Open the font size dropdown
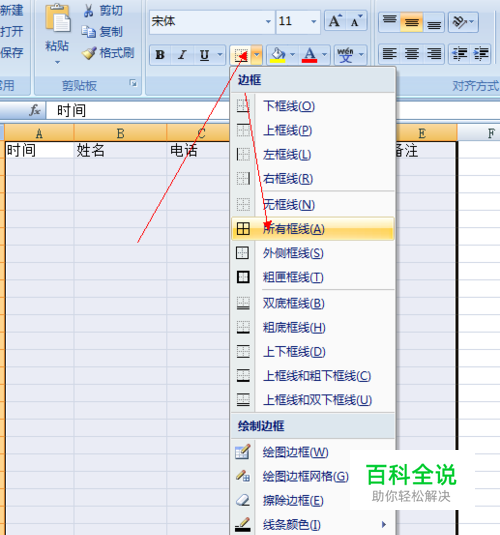500x535 pixels. click(x=313, y=21)
